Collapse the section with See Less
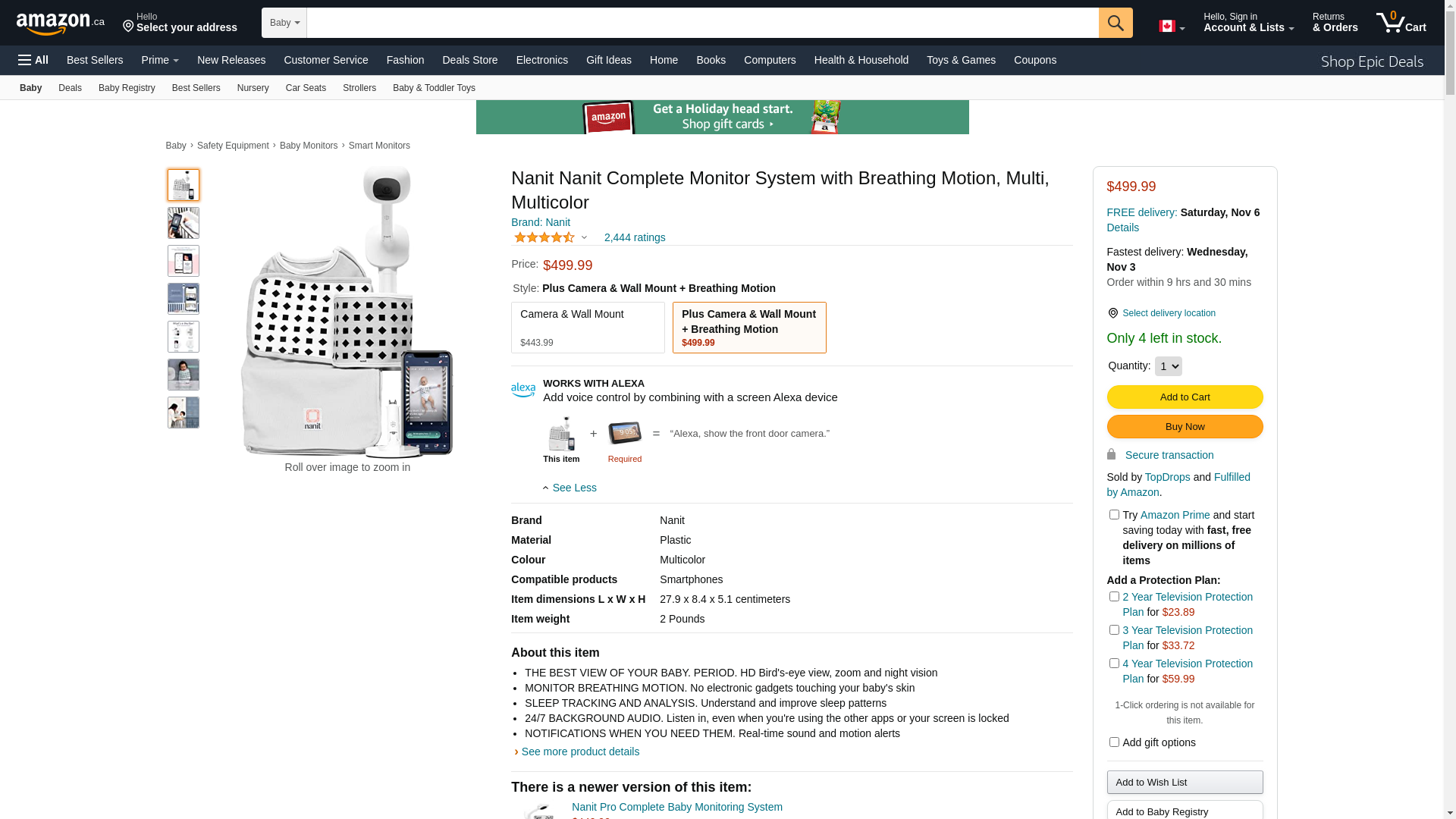 click(x=570, y=488)
